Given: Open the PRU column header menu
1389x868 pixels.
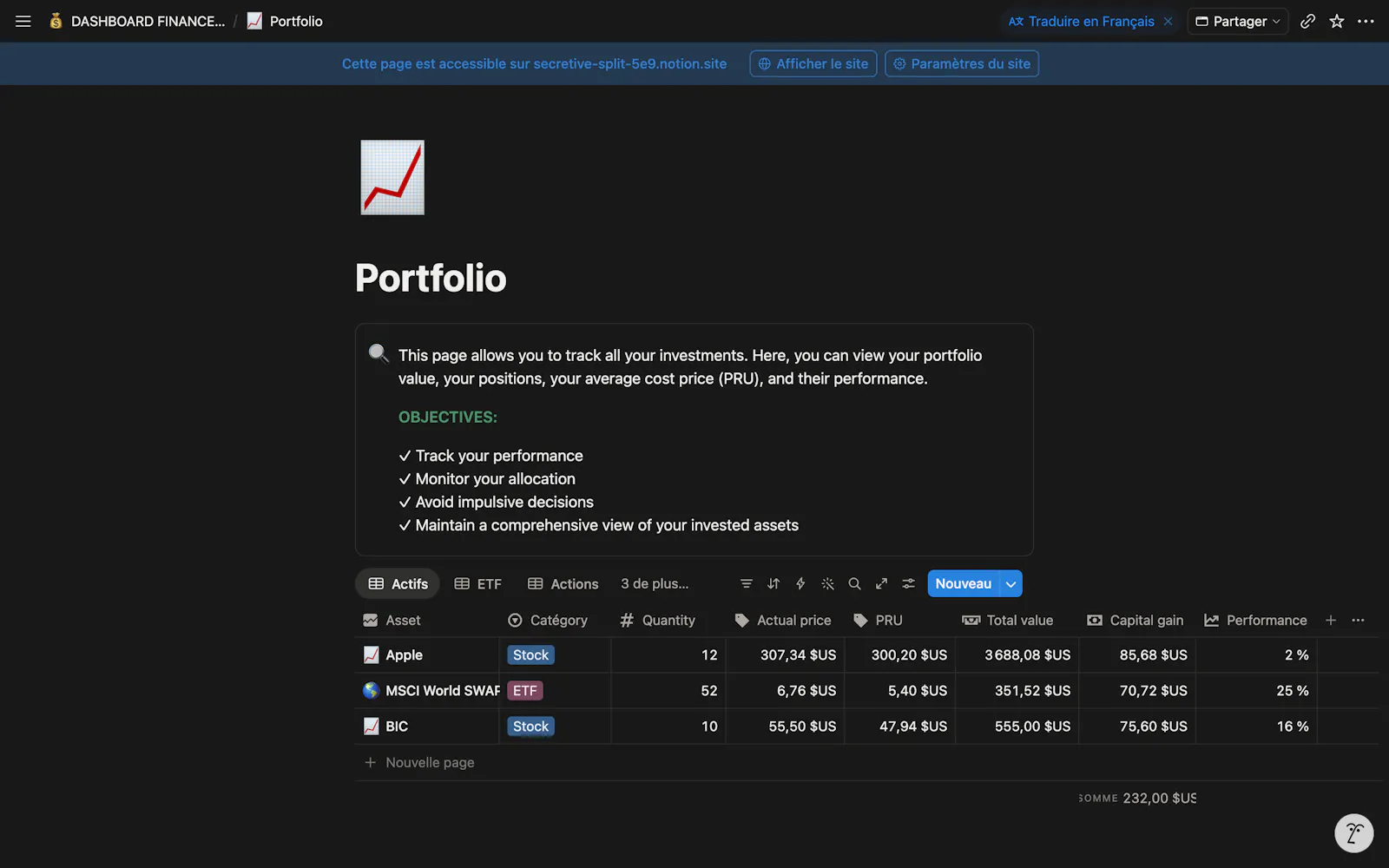Looking at the screenshot, I should (899, 620).
